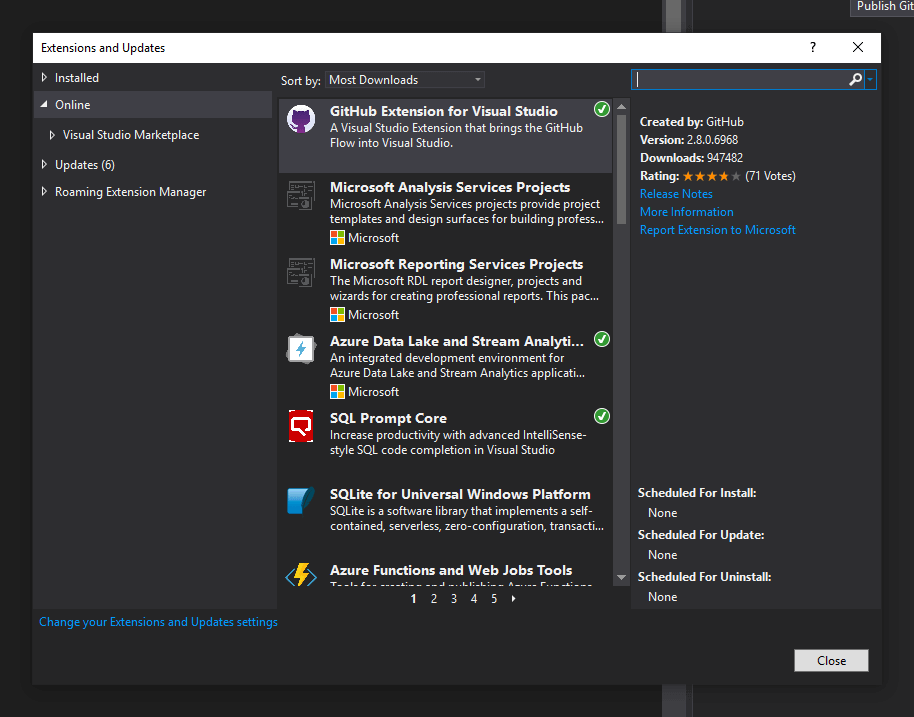Go to page 4 of results
This screenshot has height=717, width=914.
474,599
